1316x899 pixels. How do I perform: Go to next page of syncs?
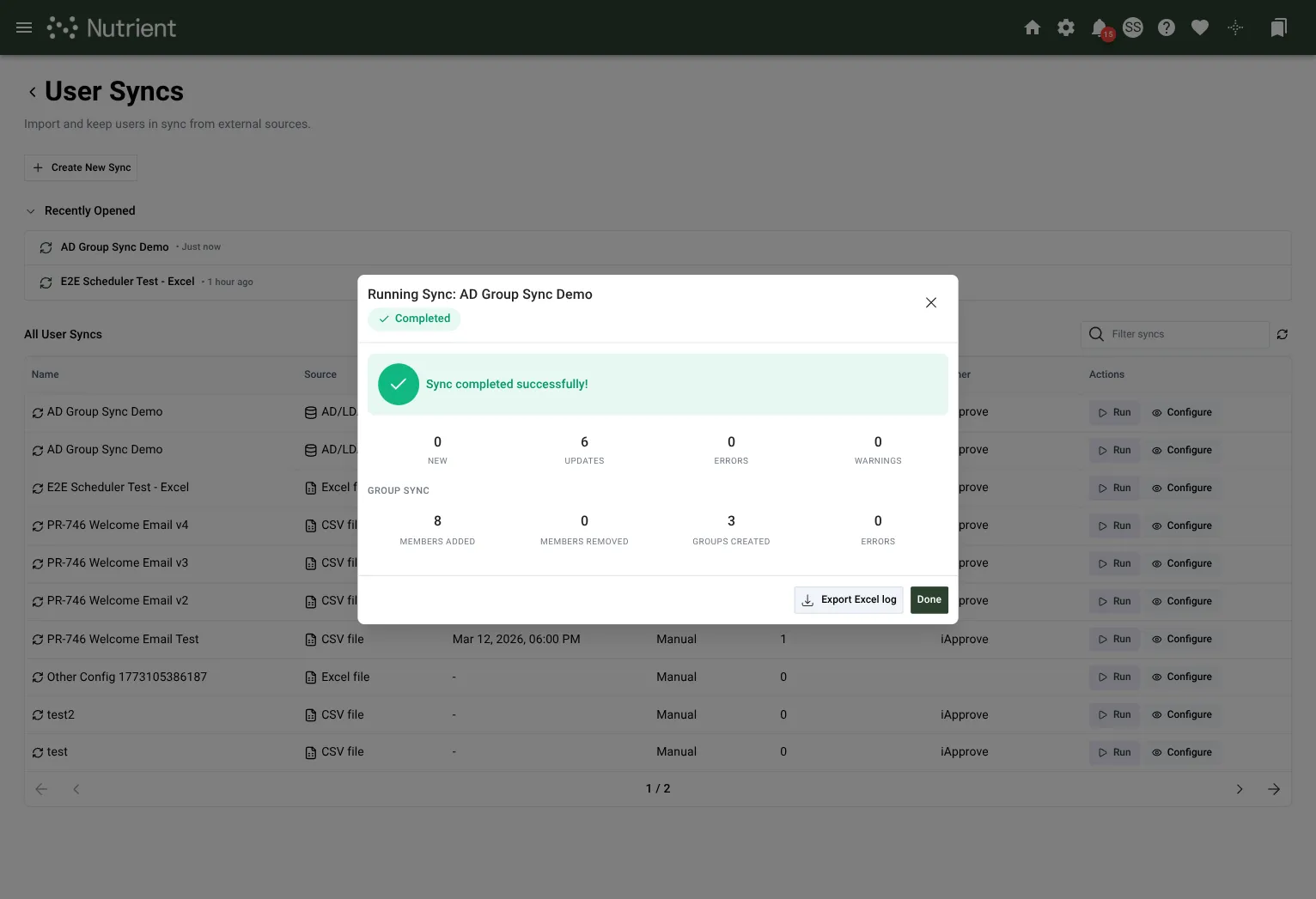click(1240, 789)
